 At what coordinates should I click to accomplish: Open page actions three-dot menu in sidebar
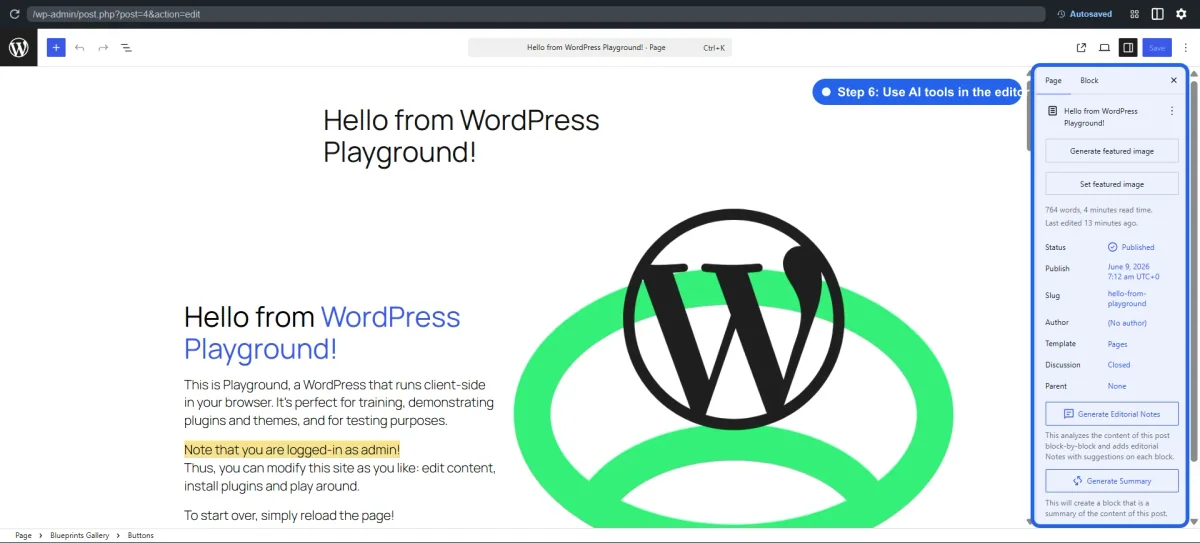1172,111
